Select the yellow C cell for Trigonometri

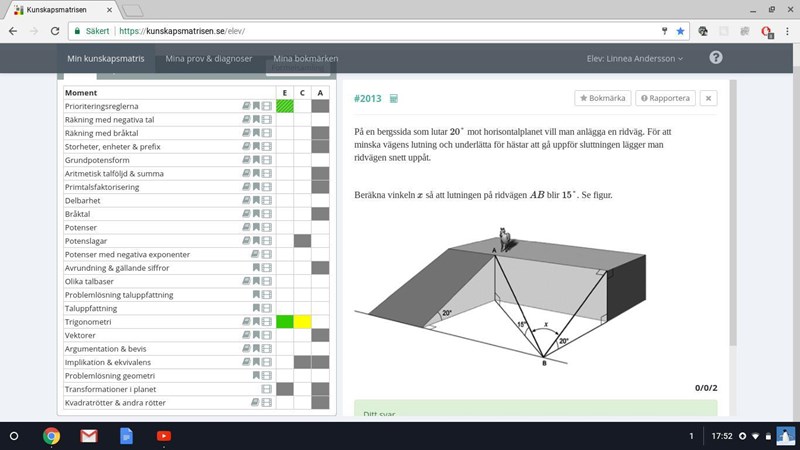click(302, 322)
